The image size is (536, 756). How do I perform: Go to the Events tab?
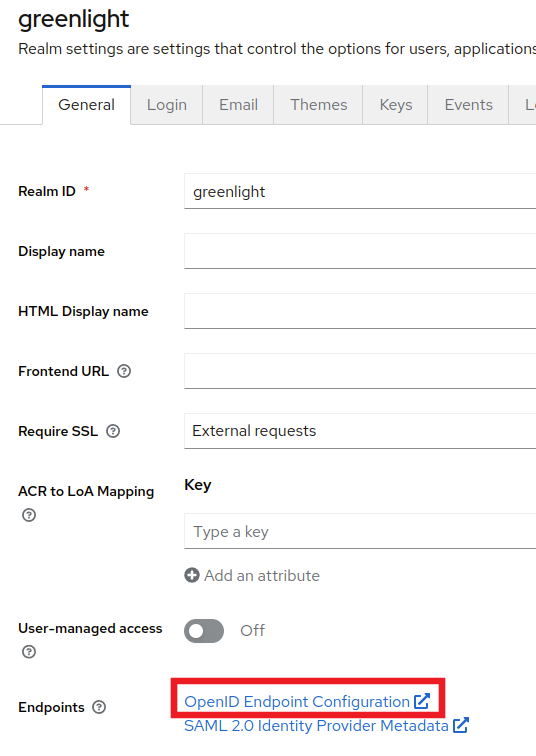coord(468,105)
